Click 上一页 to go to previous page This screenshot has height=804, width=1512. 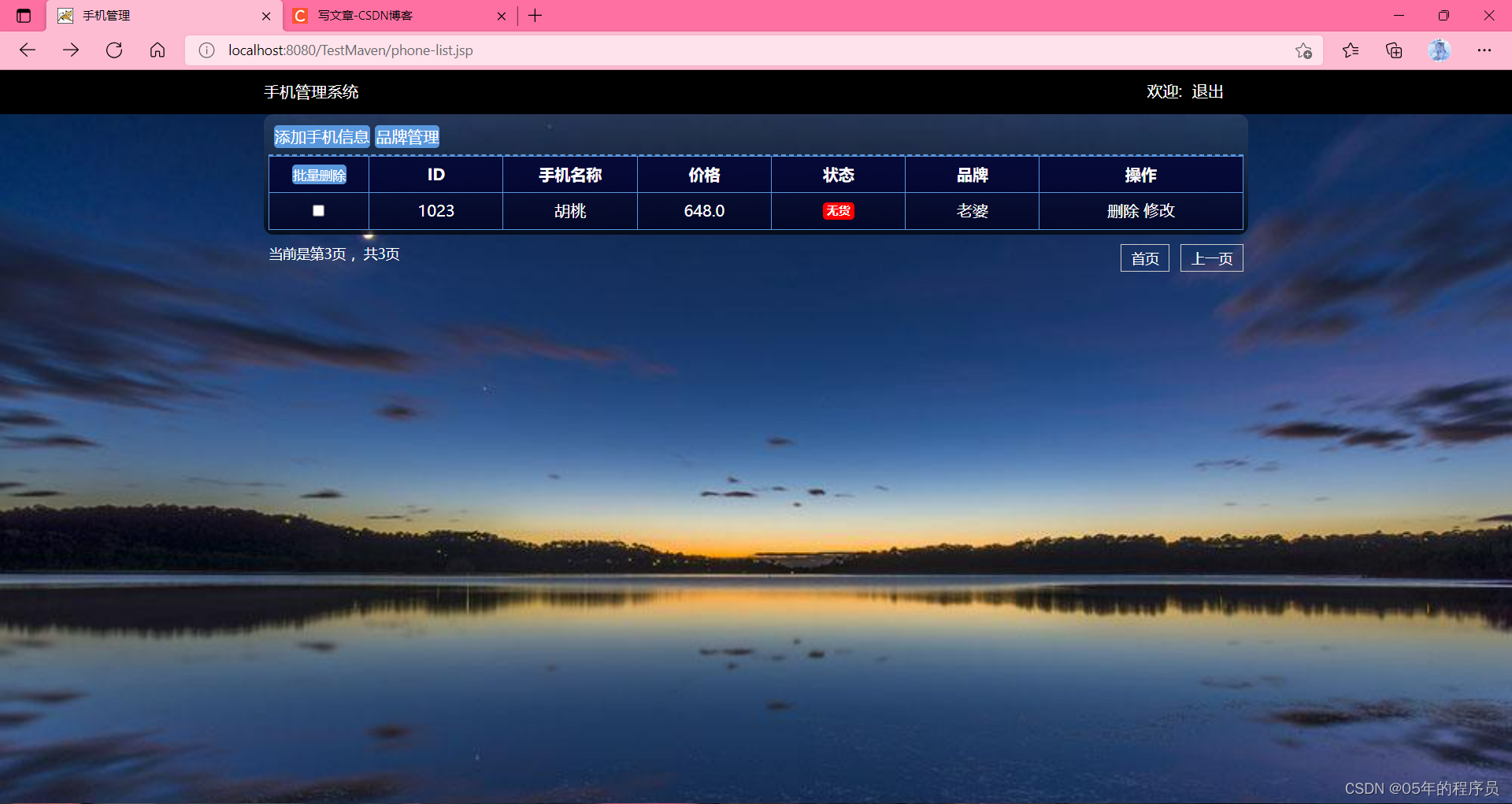click(1211, 258)
